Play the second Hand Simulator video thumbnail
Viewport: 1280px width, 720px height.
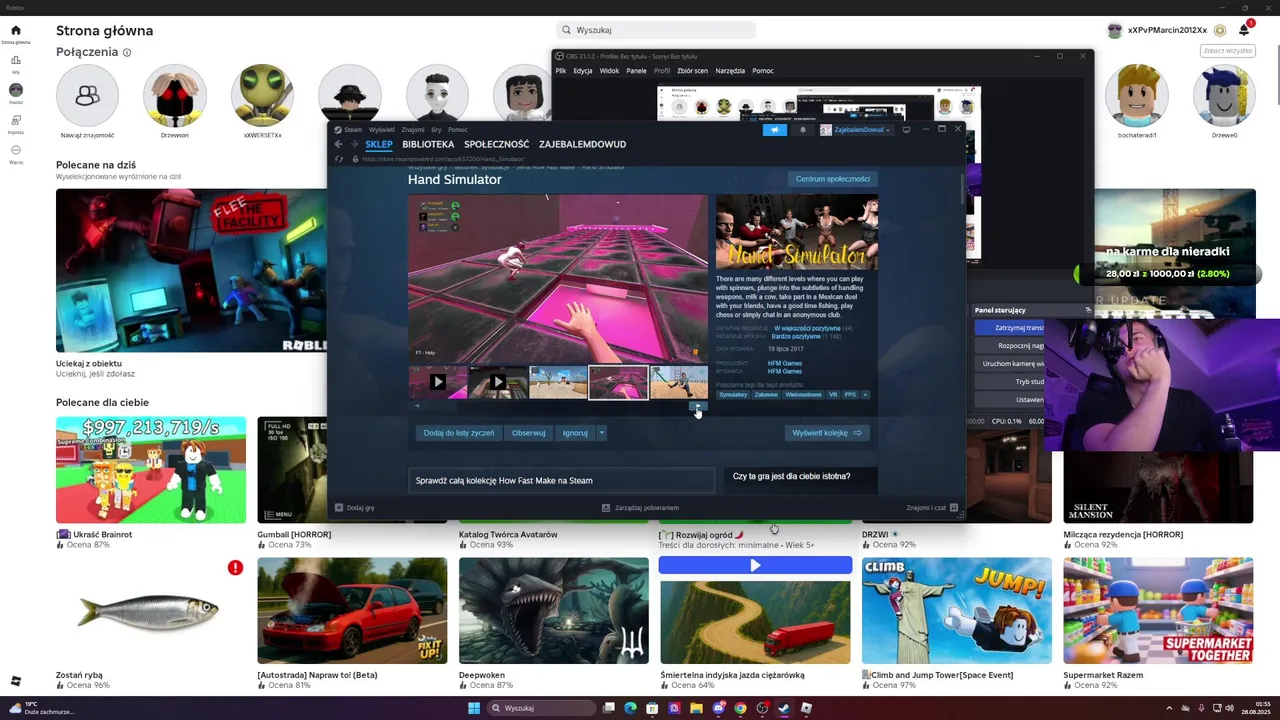(x=498, y=382)
